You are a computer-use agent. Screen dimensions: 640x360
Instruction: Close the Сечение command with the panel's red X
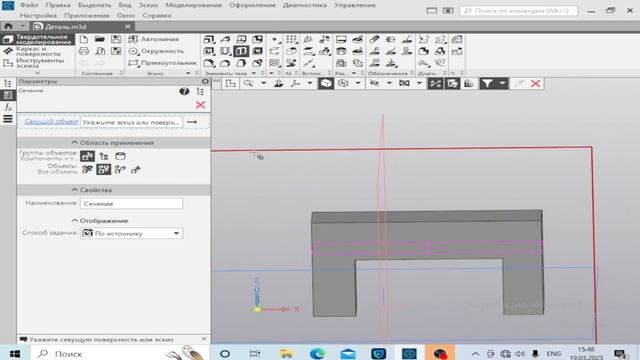(200, 105)
